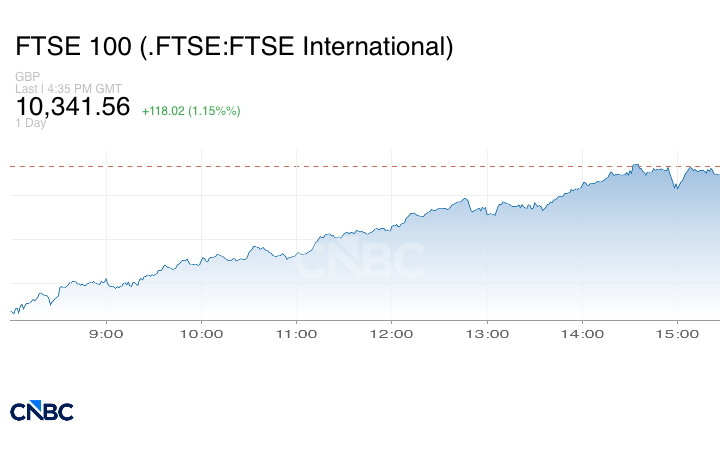Click the 13:00 time axis label

487,334
